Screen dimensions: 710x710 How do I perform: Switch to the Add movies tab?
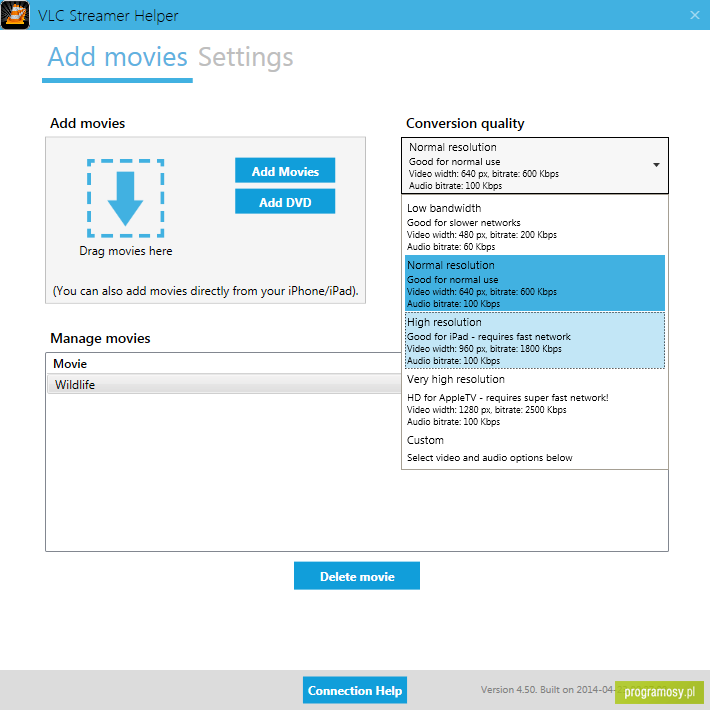click(117, 57)
